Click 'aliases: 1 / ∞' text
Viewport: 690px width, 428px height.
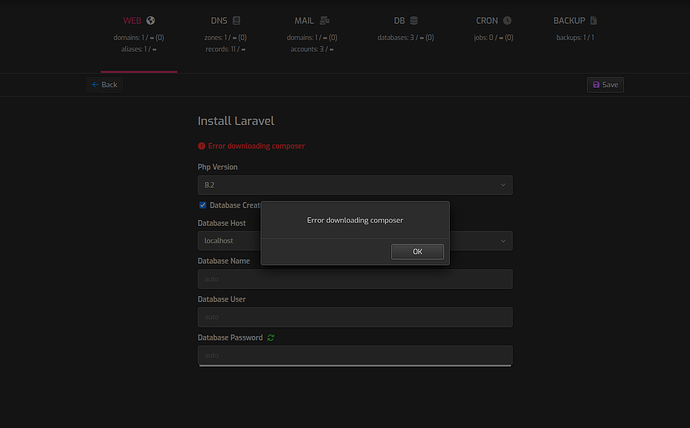139,49
